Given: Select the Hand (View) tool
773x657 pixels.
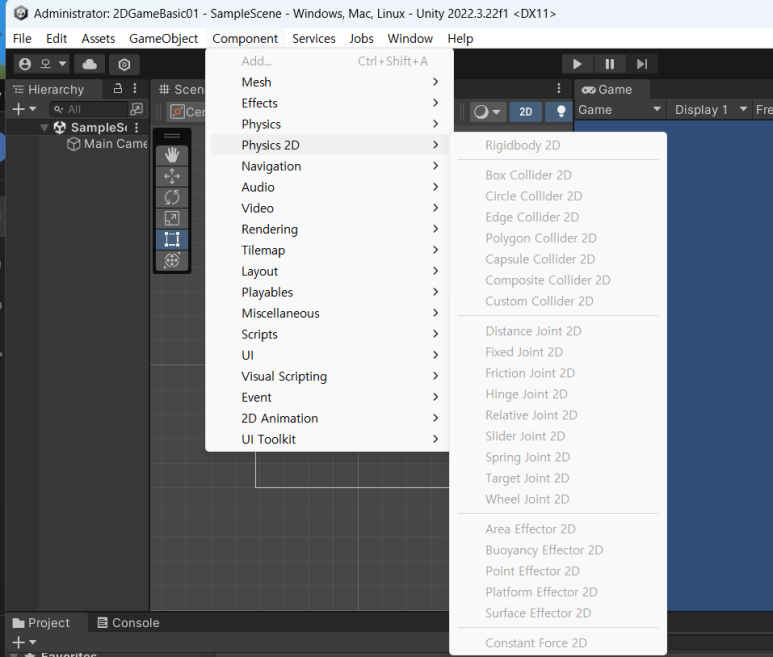Looking at the screenshot, I should (x=172, y=155).
